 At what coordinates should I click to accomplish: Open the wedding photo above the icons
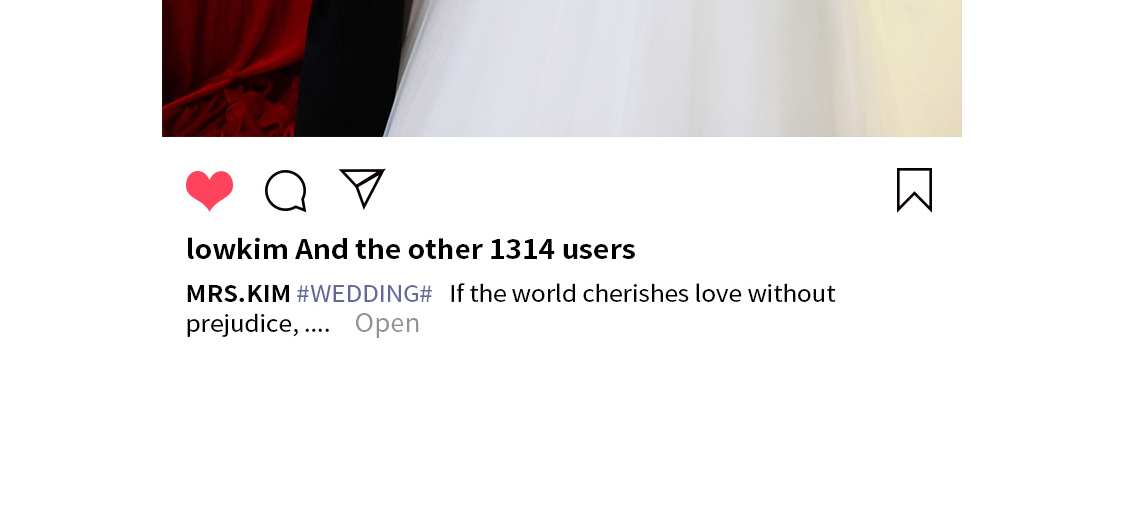562,68
